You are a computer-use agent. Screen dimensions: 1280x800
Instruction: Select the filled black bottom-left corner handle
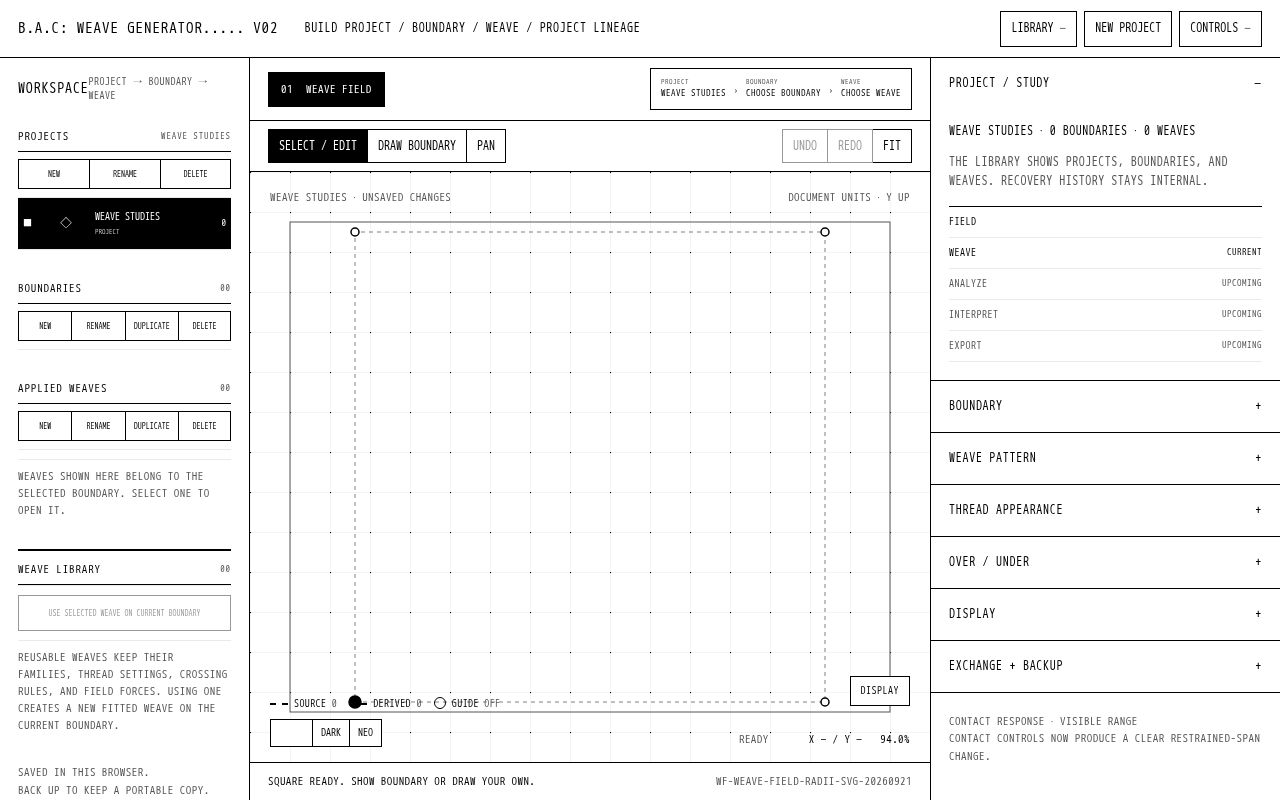(355, 702)
